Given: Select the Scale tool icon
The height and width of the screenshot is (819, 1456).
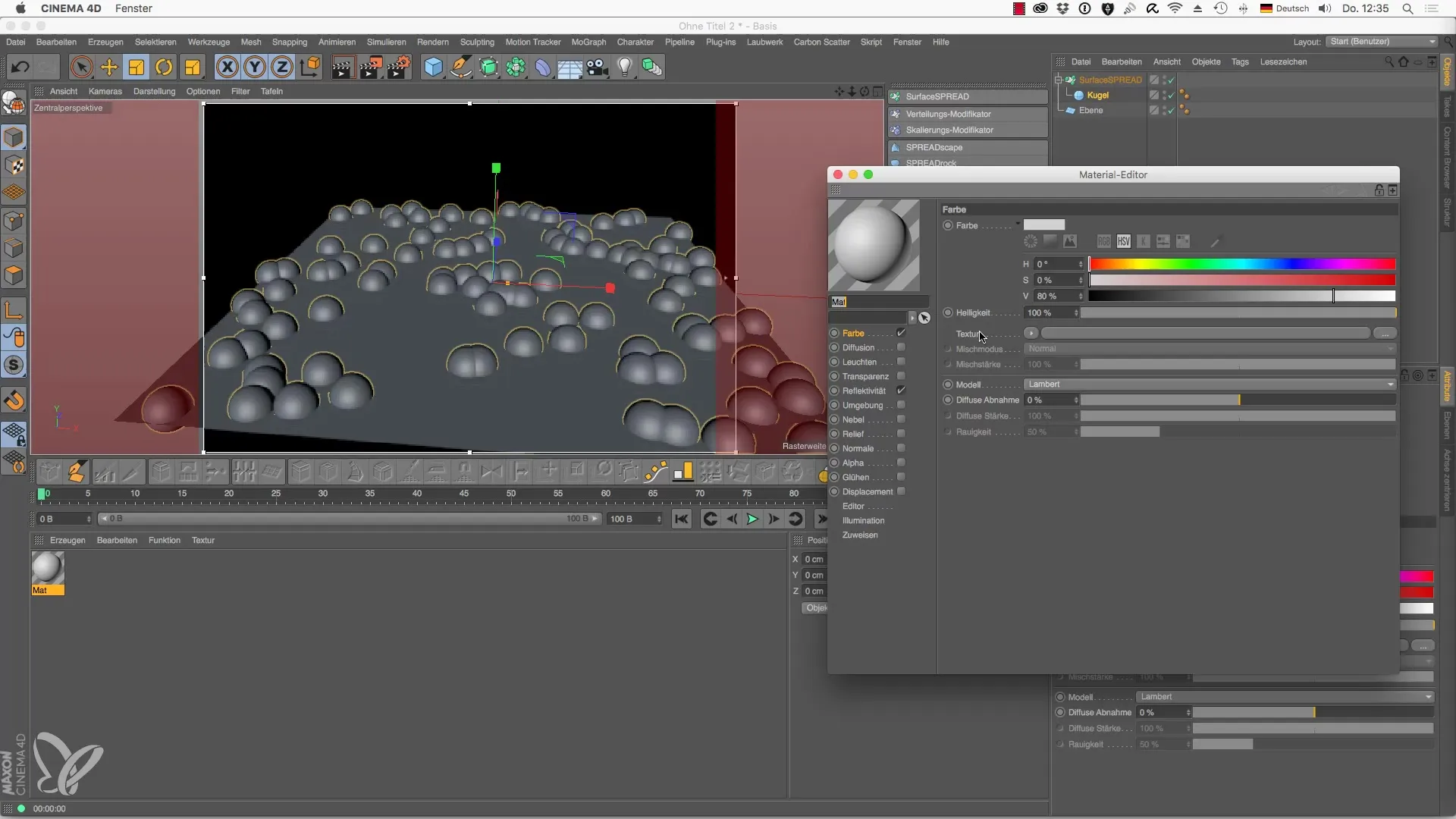Looking at the screenshot, I should pyautogui.click(x=136, y=67).
